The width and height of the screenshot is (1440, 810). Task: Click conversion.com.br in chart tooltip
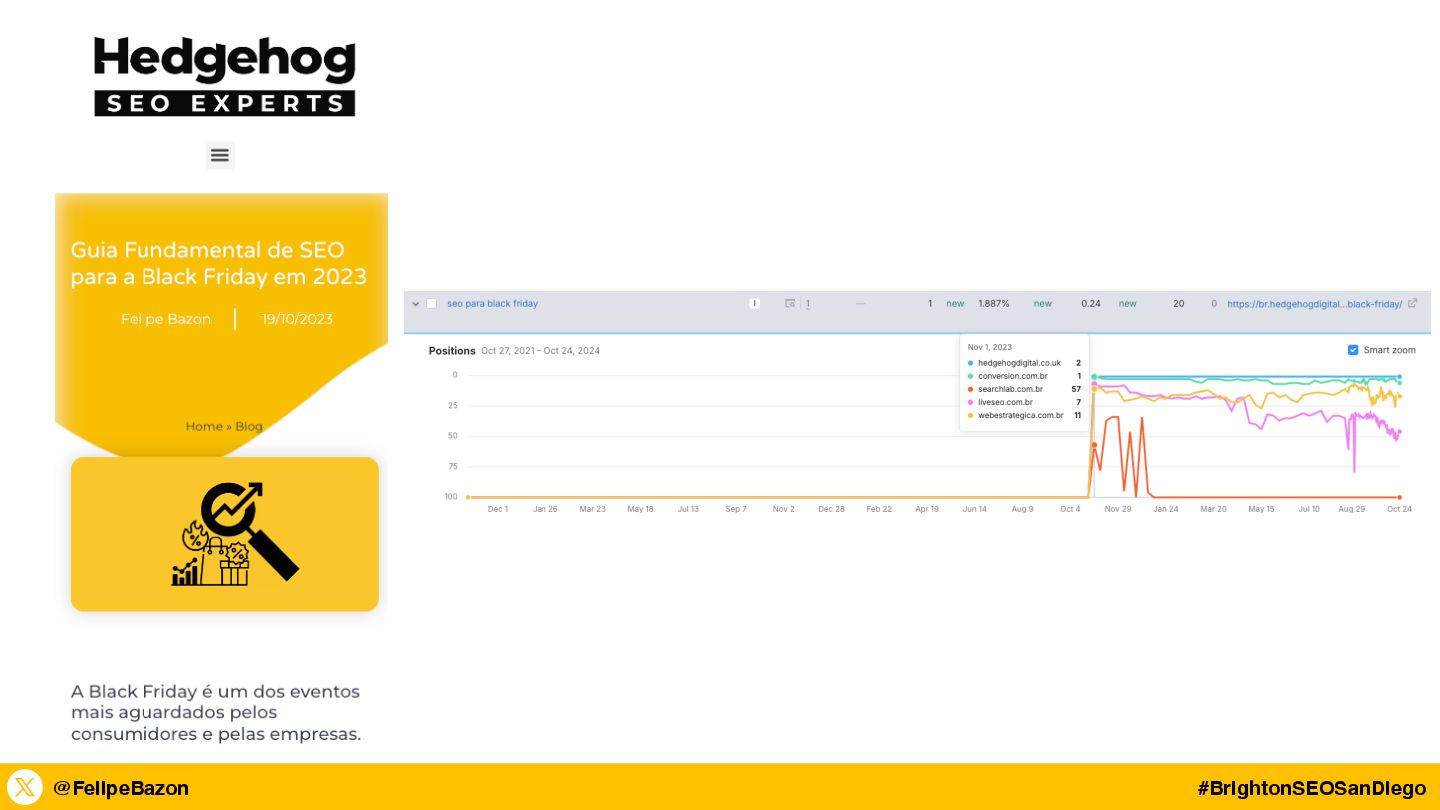point(1012,376)
